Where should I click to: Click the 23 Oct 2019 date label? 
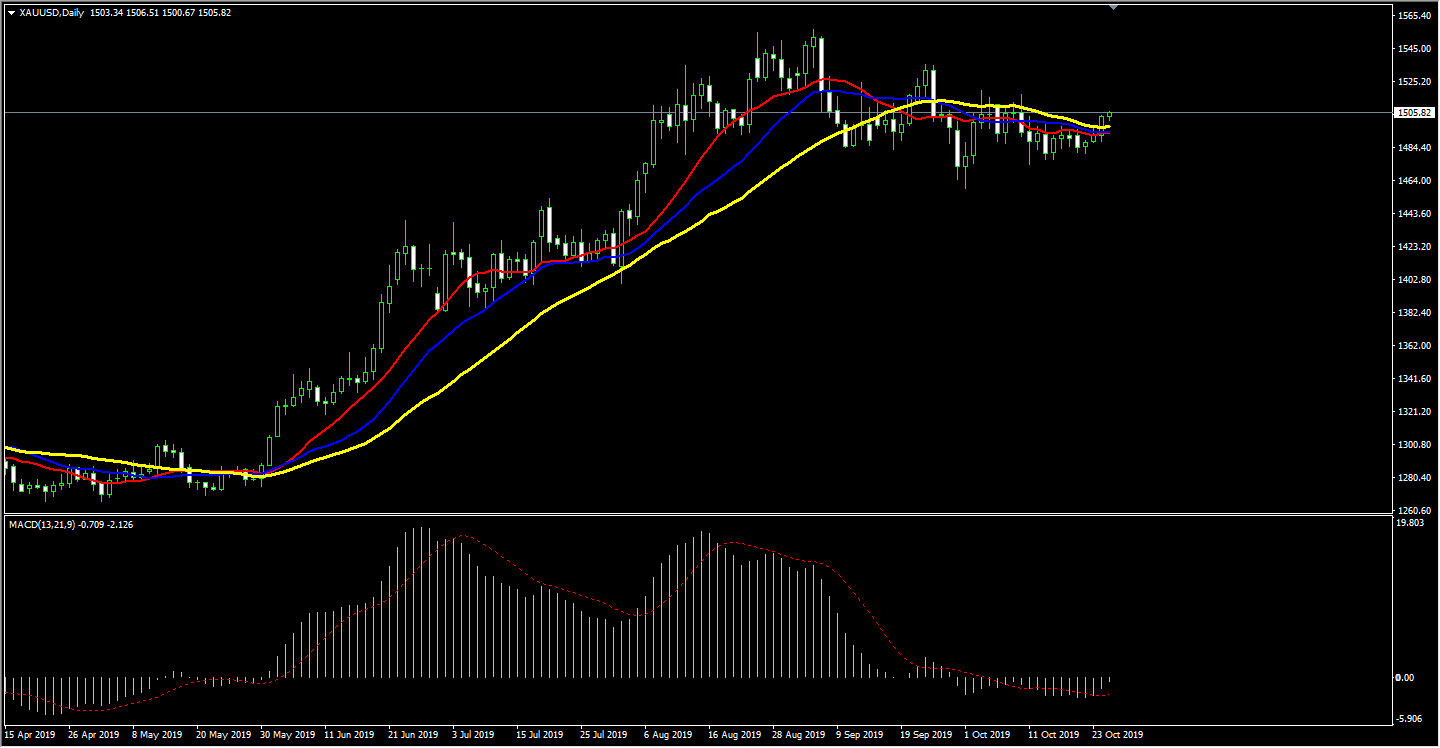point(1117,734)
